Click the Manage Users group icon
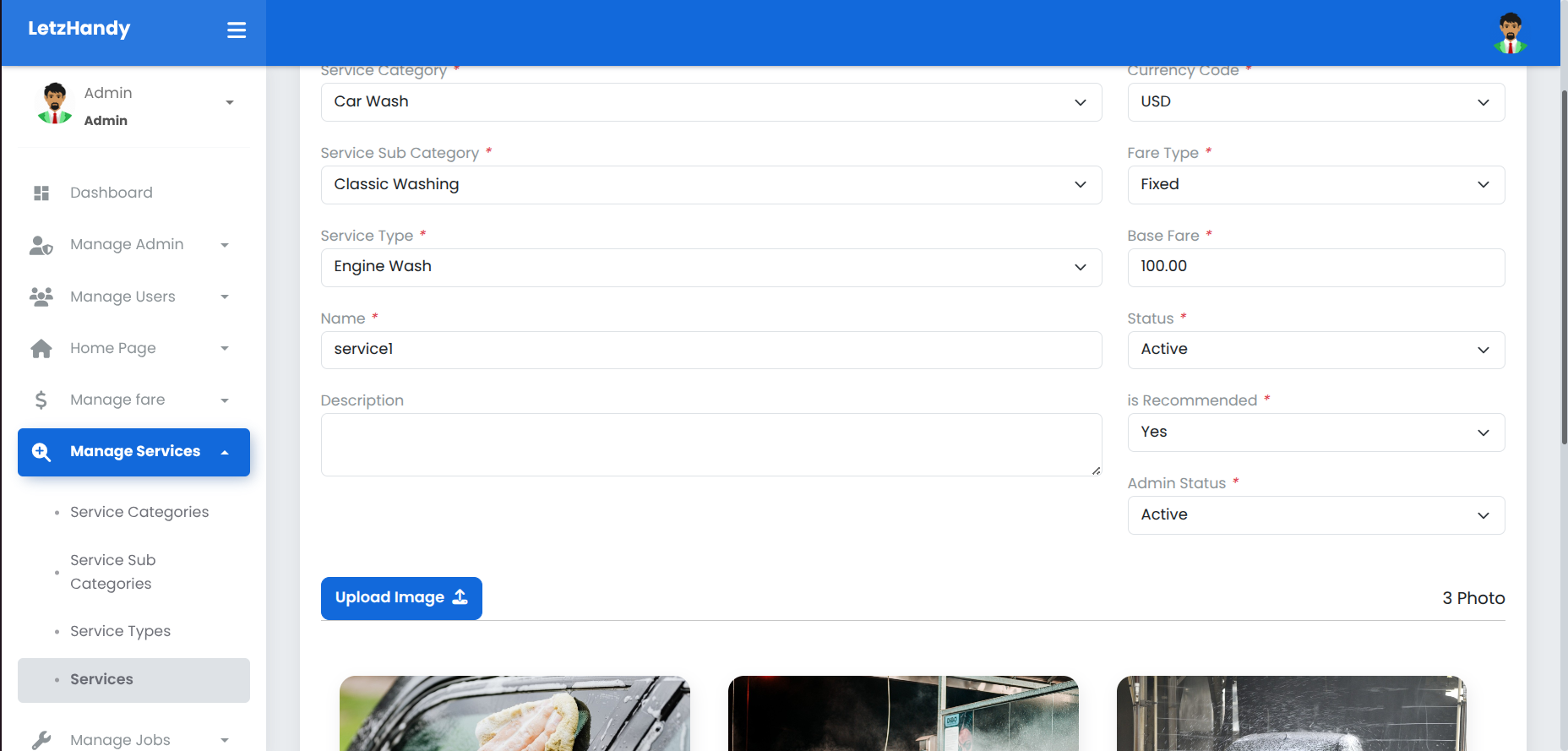 pos(41,297)
